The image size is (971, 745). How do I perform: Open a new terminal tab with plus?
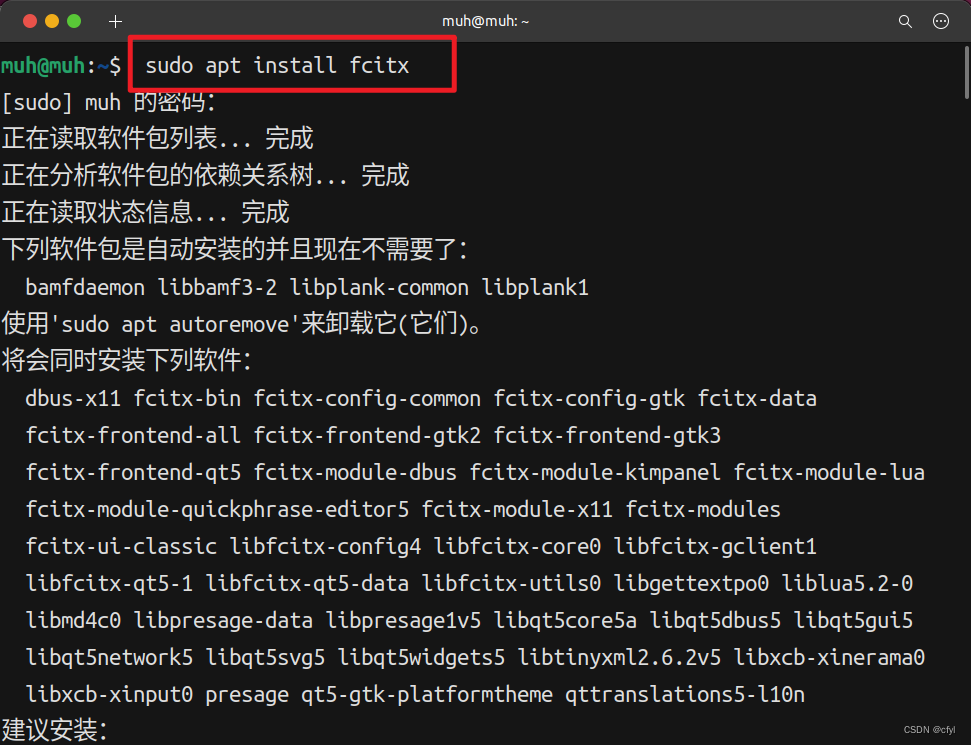115,21
